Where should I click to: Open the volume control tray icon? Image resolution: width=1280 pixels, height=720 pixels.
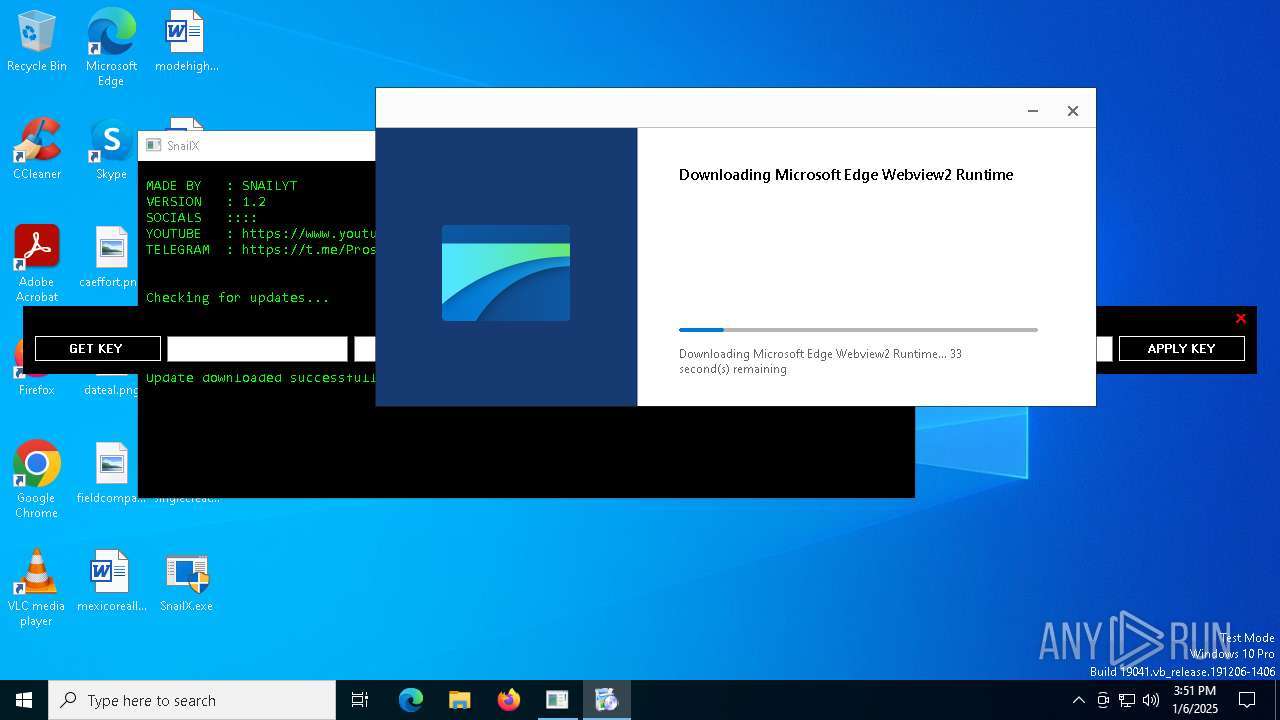(1151, 700)
